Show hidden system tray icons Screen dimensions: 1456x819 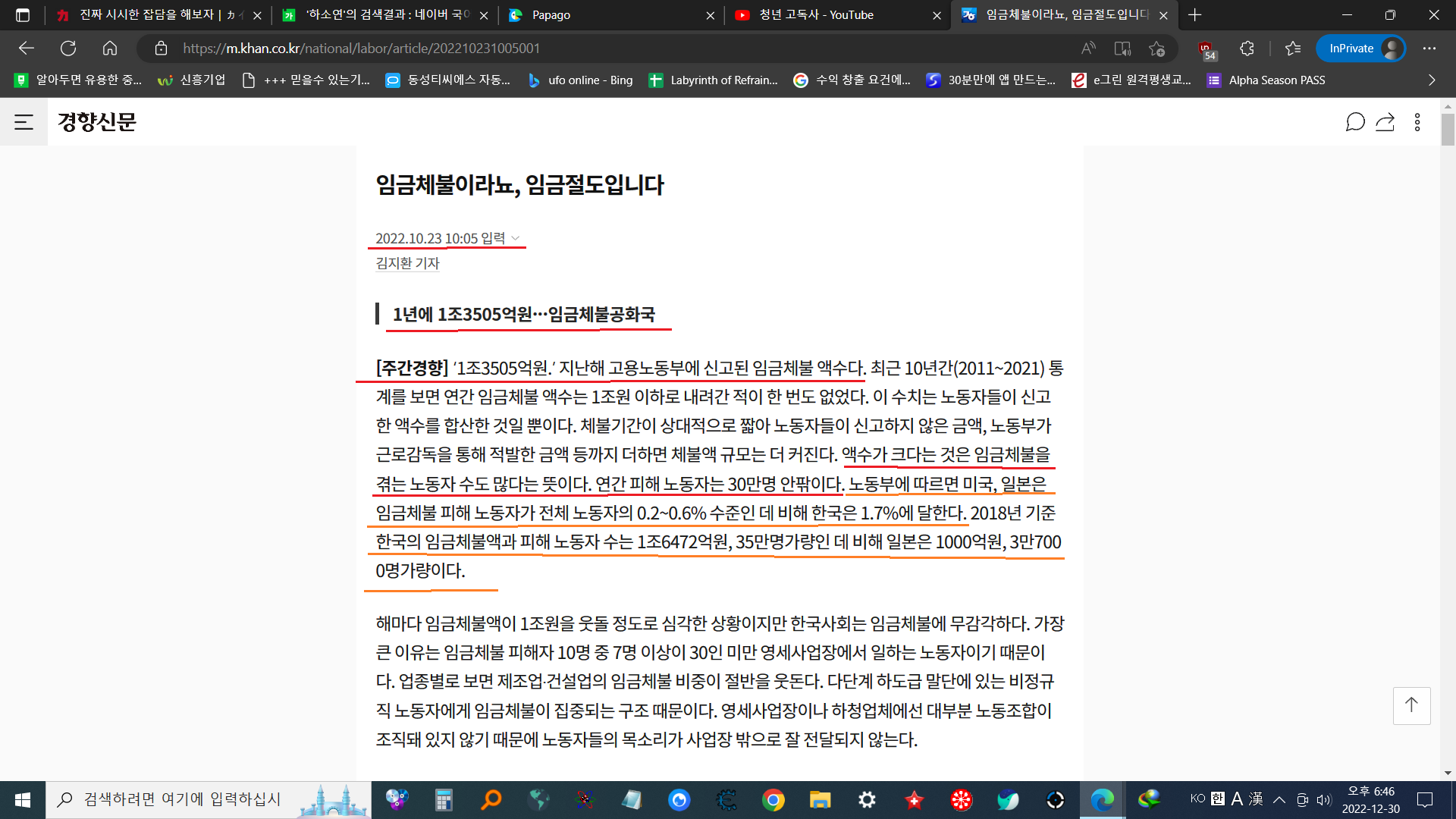pyautogui.click(x=1279, y=799)
